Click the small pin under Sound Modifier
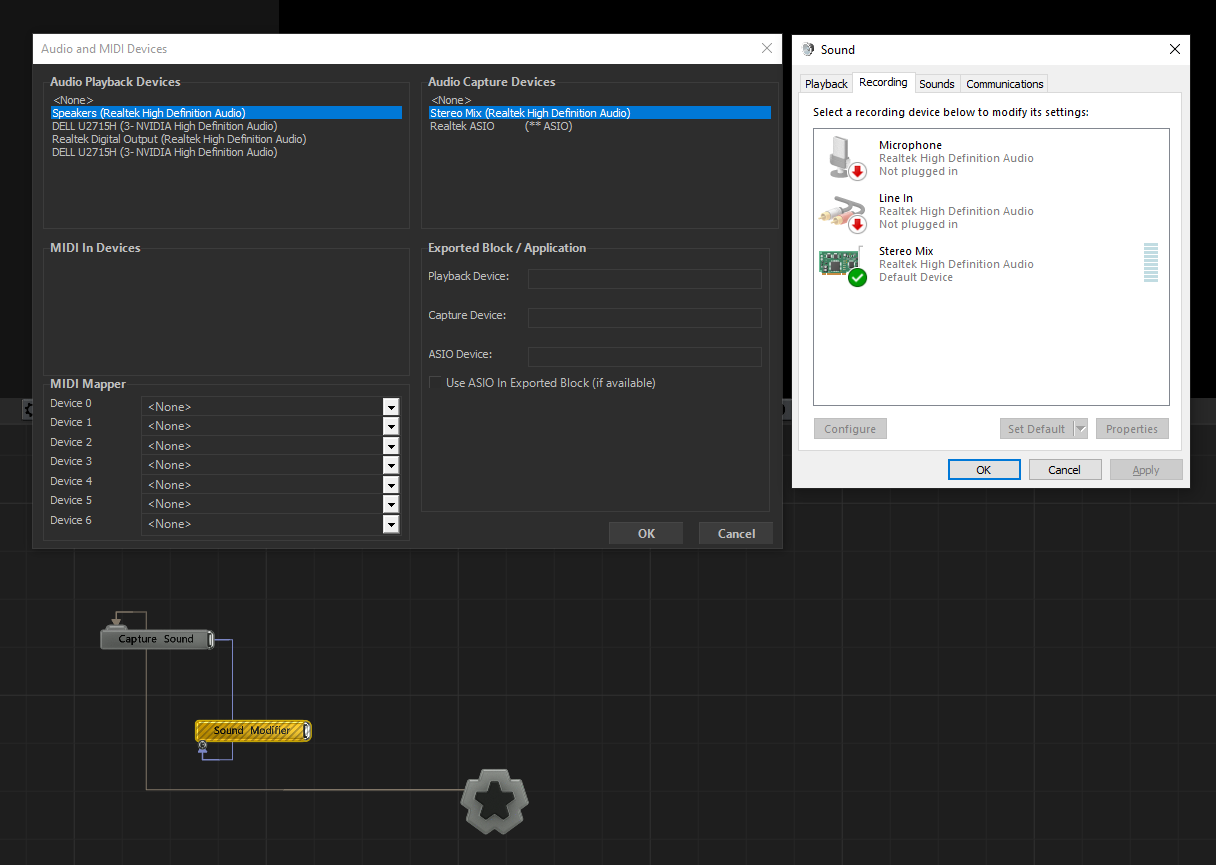Viewport: 1216px width, 865px height. (203, 747)
